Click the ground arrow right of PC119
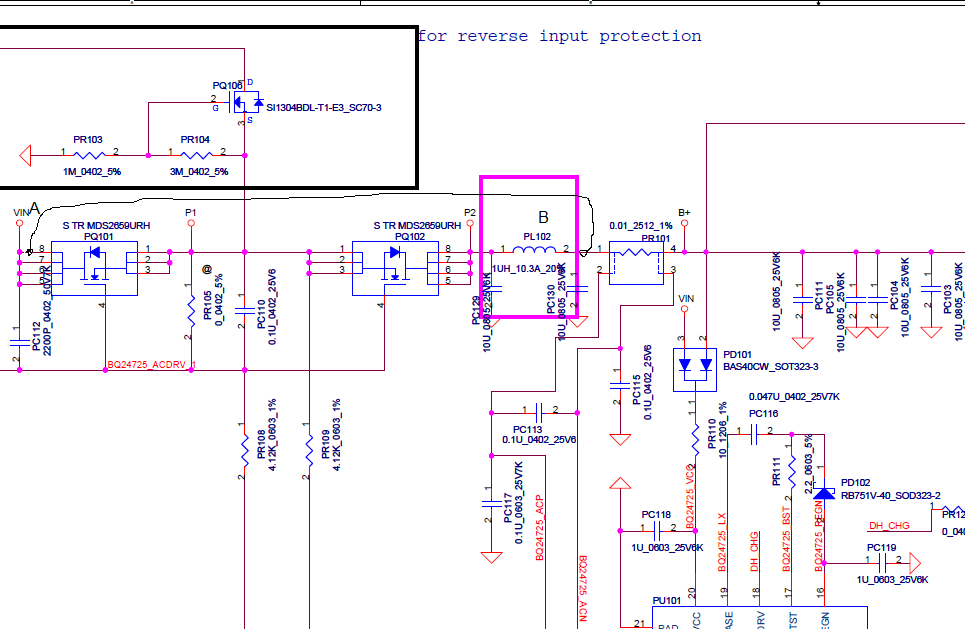The image size is (965, 629). pos(915,563)
